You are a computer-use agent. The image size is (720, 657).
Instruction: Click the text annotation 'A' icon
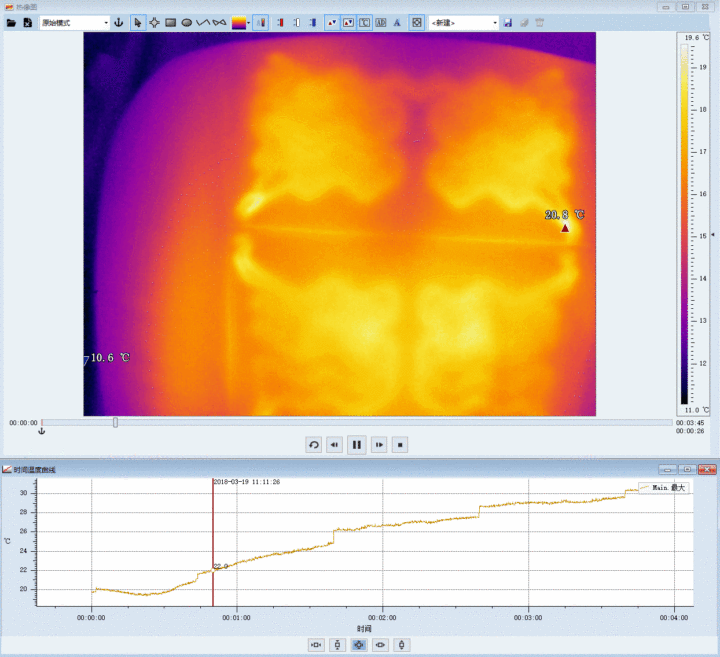tap(397, 22)
